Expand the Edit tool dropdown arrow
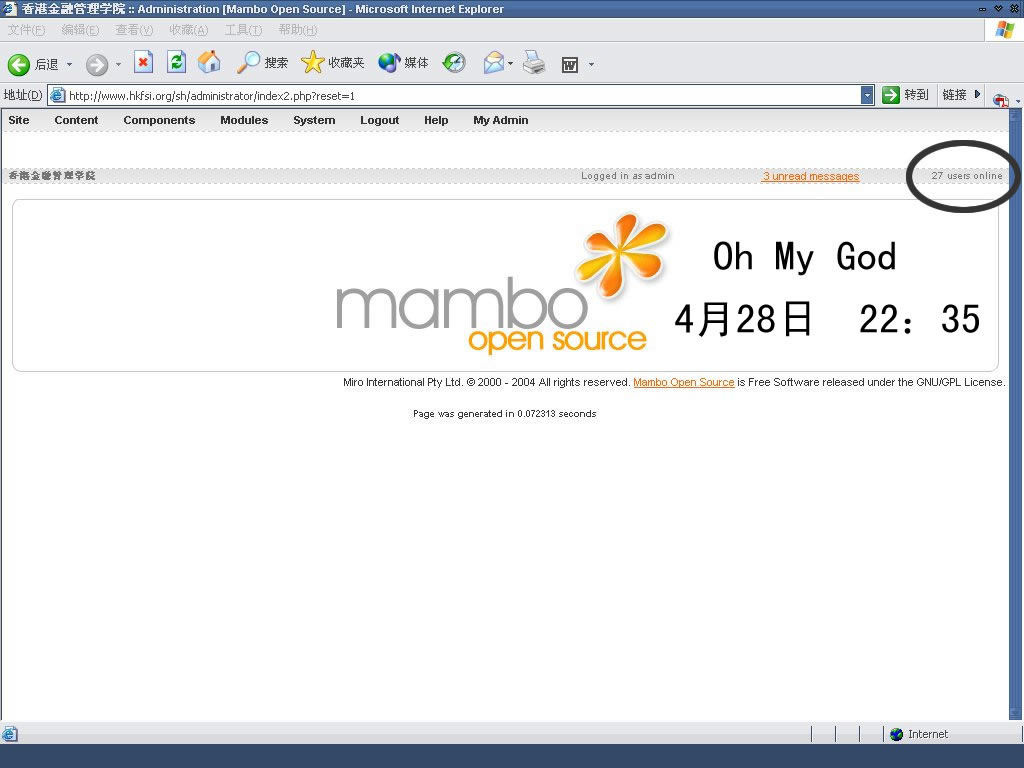Screen dimensions: 1024x768 (591, 64)
